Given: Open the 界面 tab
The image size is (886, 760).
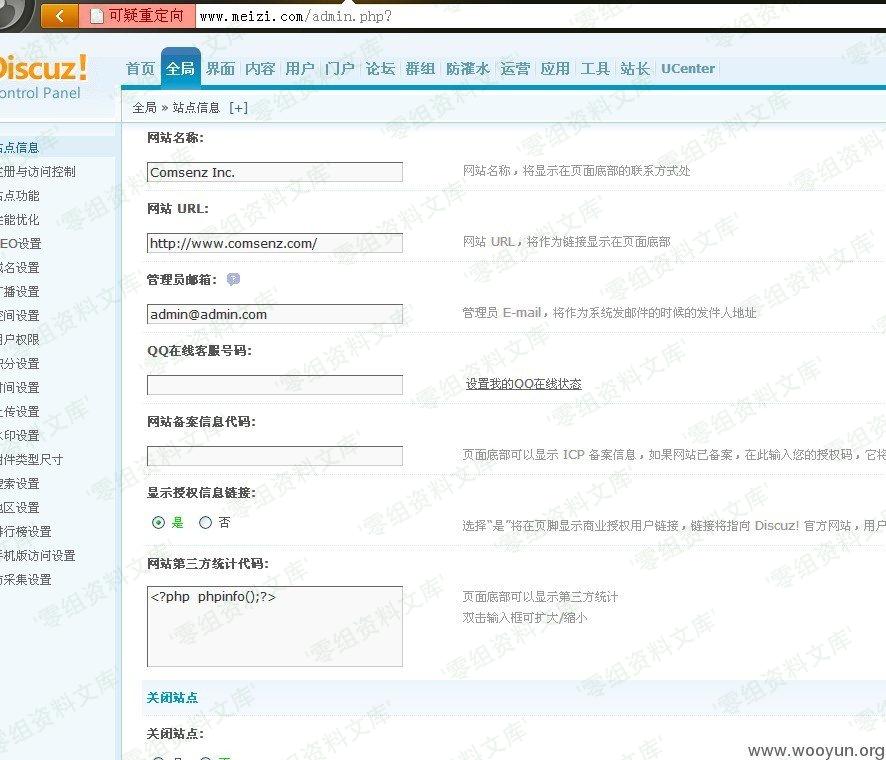Looking at the screenshot, I should pos(220,69).
